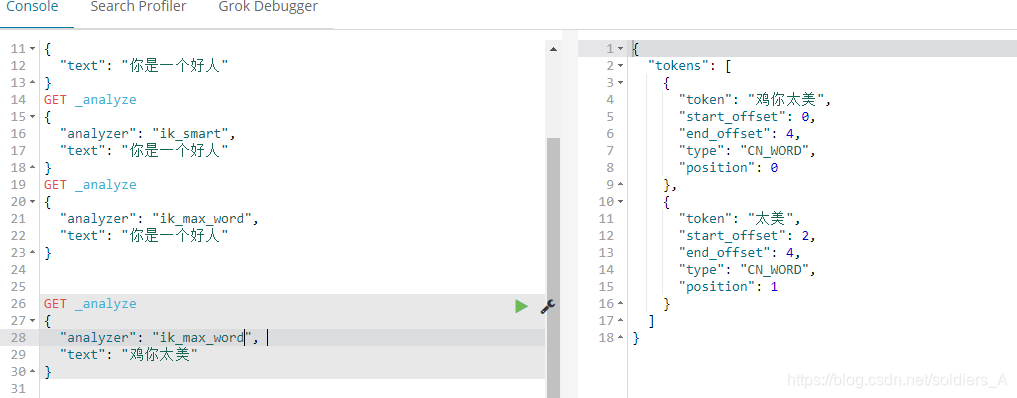Screen dimensions: 1017x398
Task: Collapse the block at editor line 27
Action: (33, 321)
